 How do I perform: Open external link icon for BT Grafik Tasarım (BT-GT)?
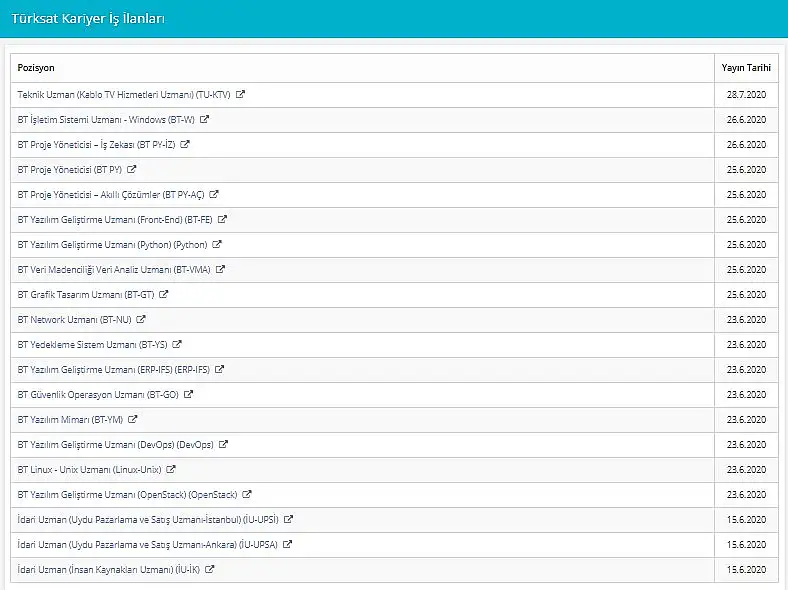click(x=164, y=294)
